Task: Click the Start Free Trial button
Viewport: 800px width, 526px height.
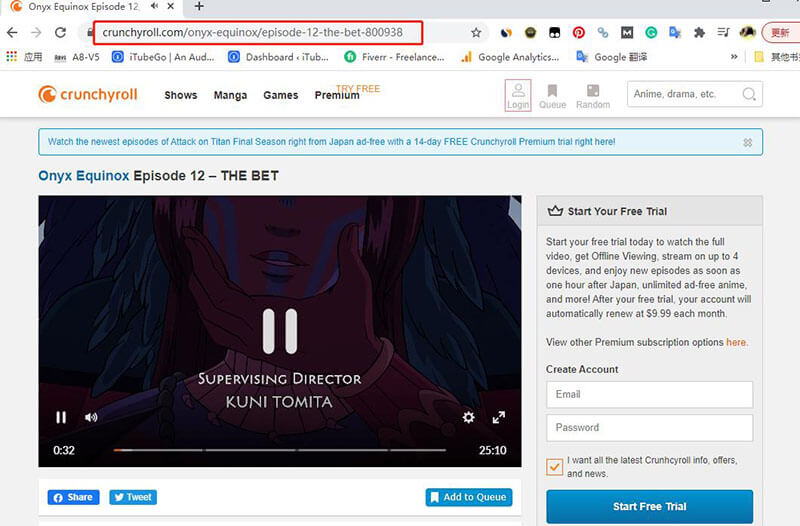Action: click(649, 506)
